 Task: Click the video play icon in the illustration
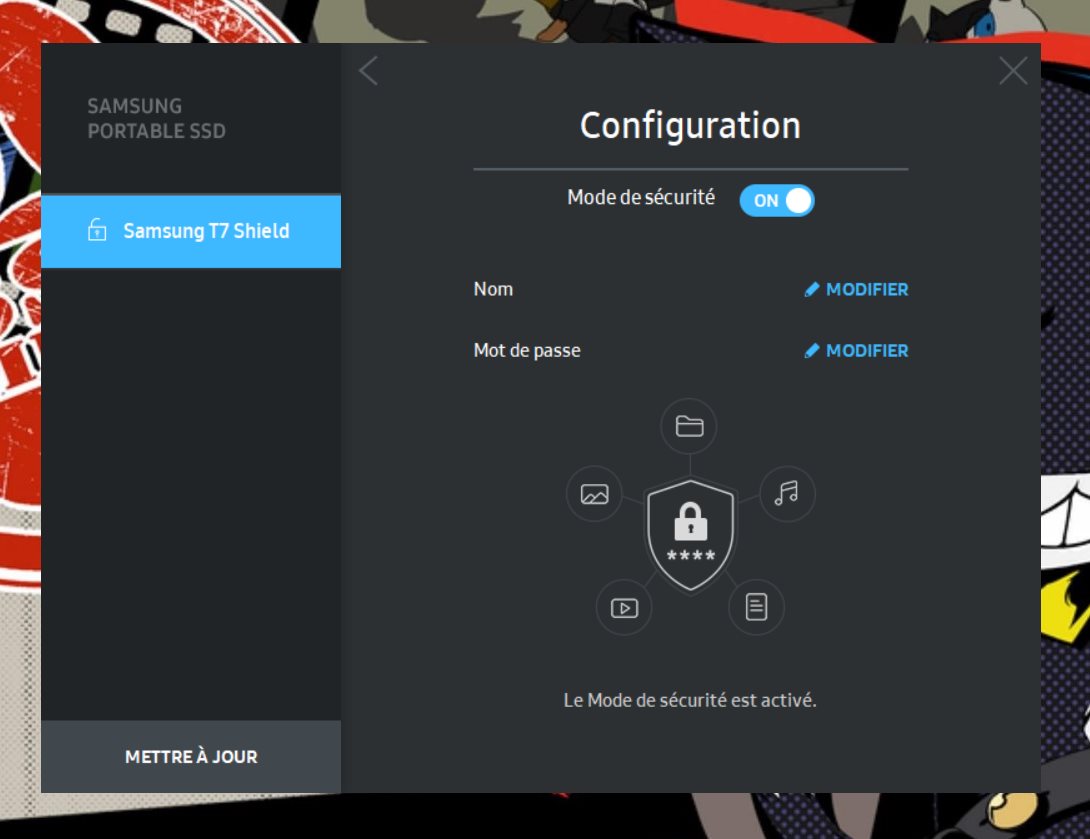624,608
